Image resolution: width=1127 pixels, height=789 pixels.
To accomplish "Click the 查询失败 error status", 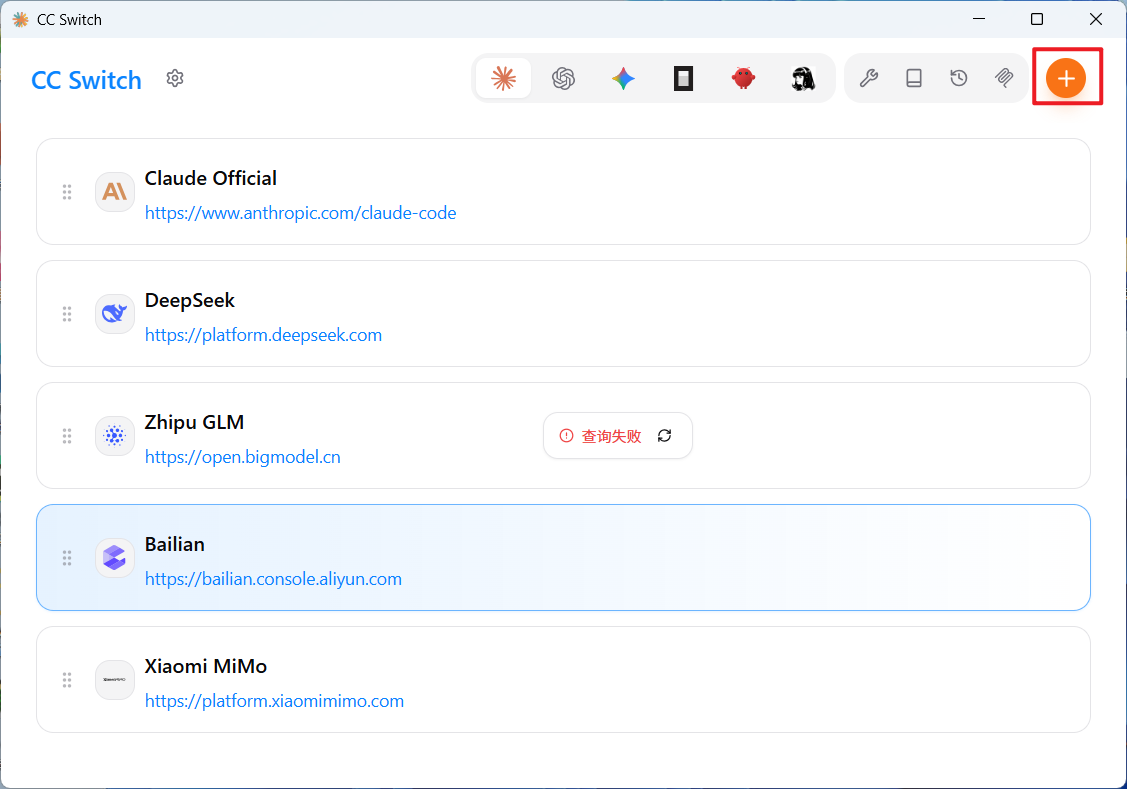I will pos(611,436).
